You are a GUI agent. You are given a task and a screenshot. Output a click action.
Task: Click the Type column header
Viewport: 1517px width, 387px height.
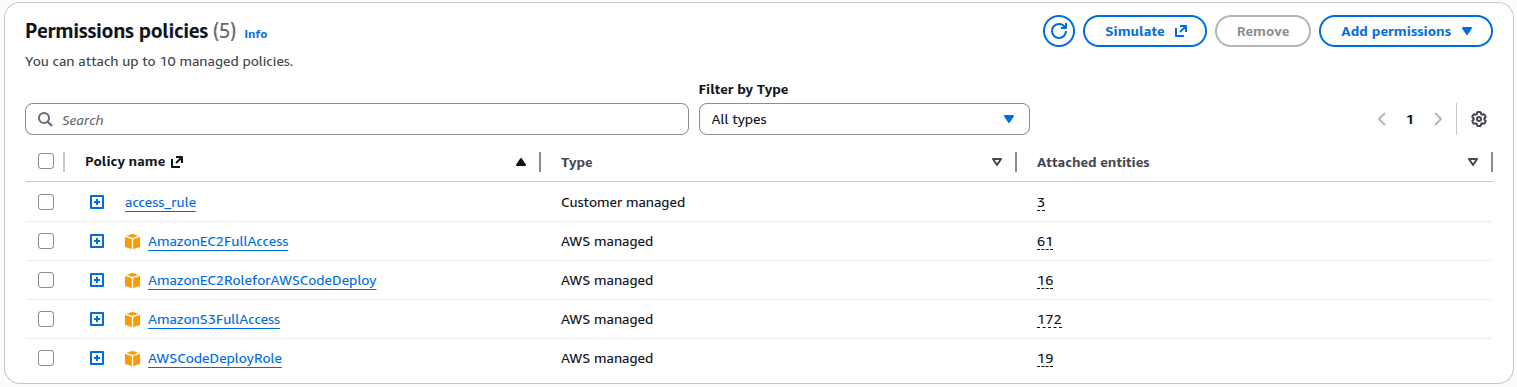tap(577, 162)
